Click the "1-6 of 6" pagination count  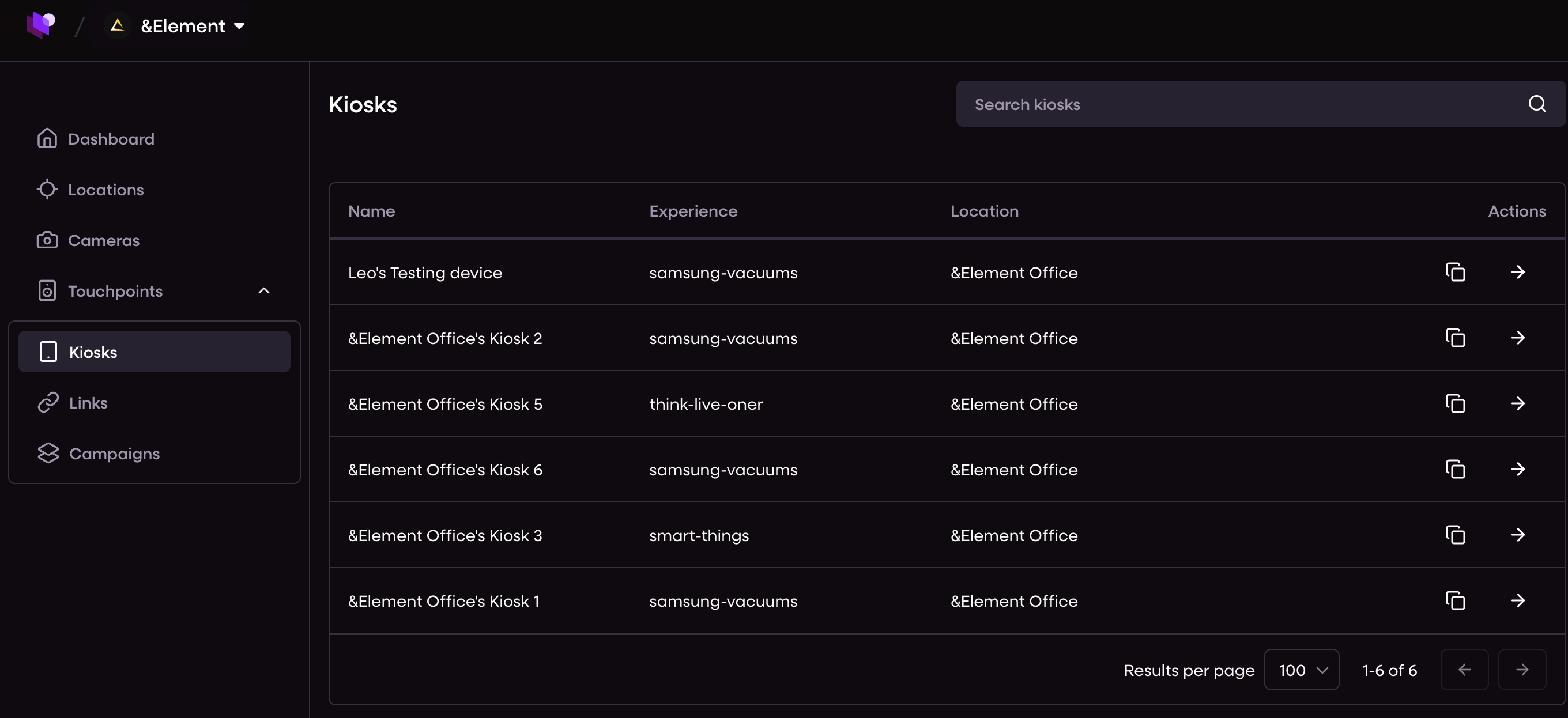tap(1390, 670)
